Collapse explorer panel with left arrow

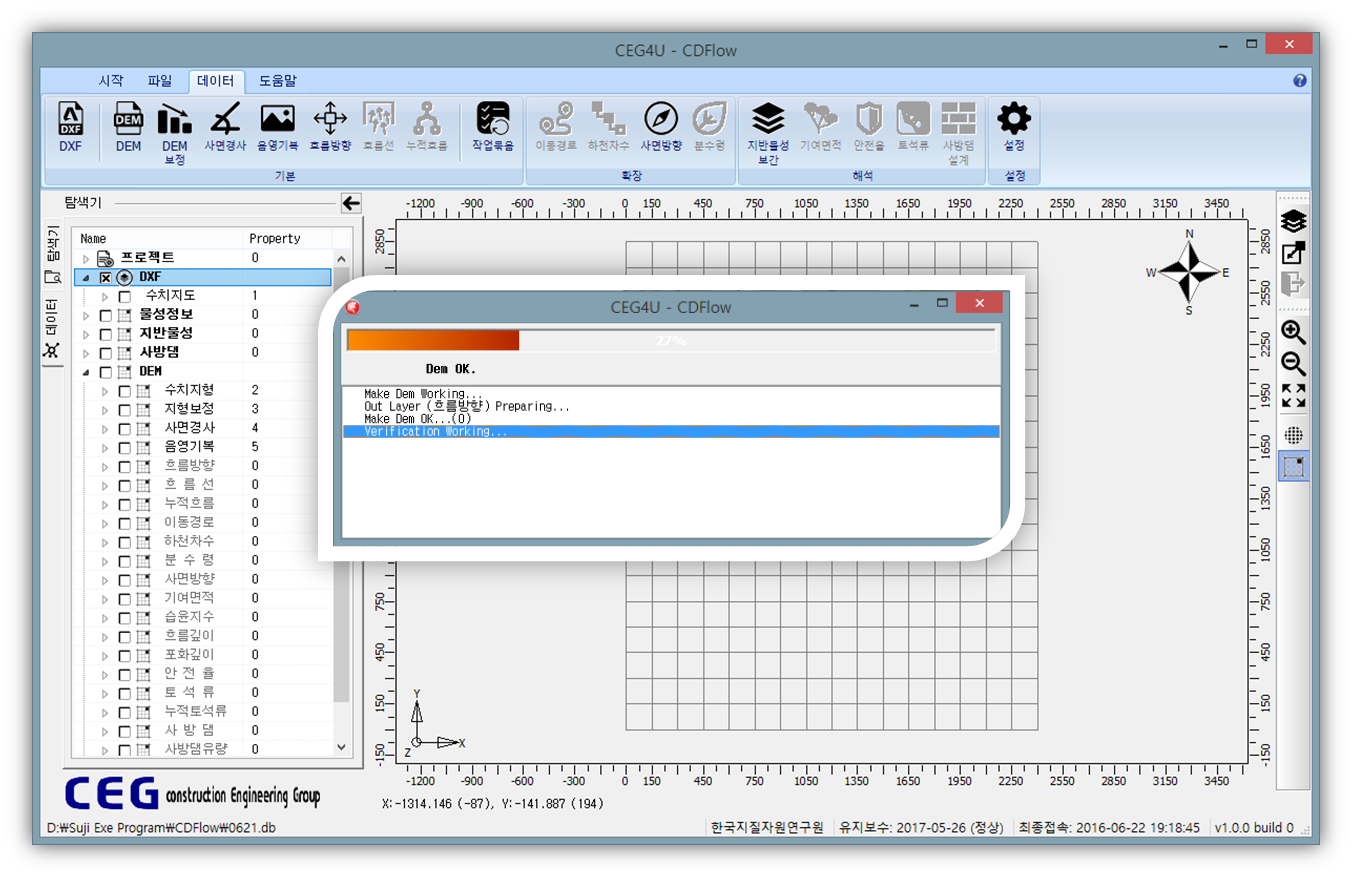[x=350, y=203]
